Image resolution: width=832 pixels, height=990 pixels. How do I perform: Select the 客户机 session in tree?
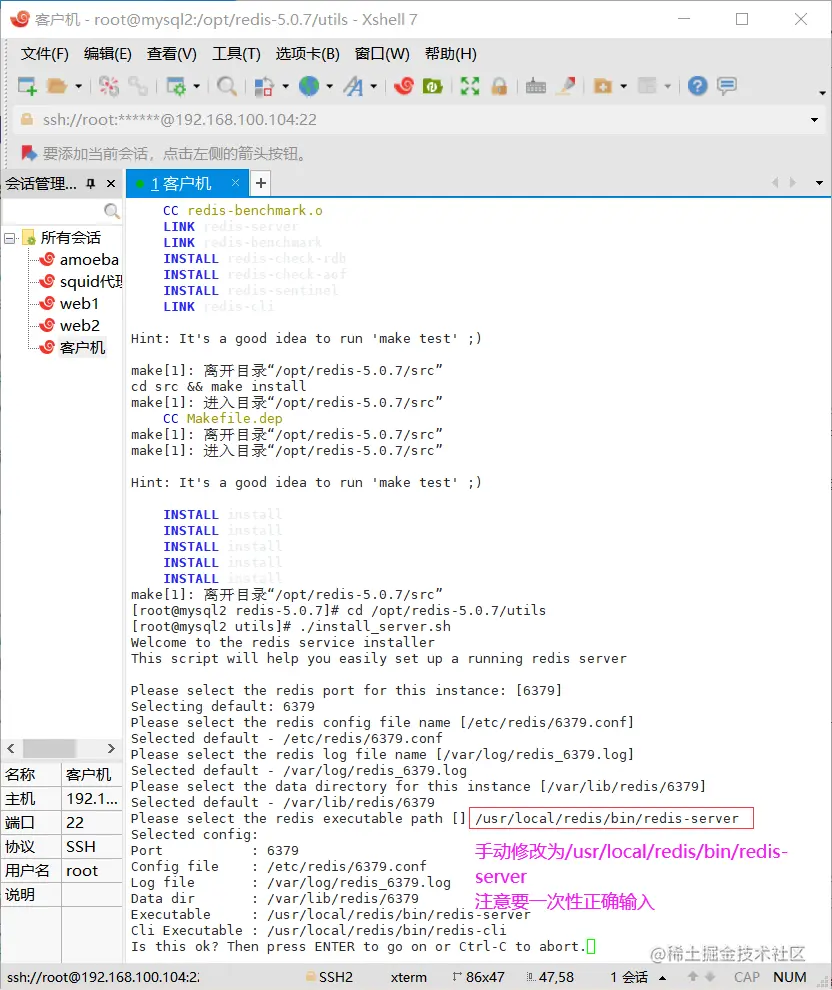(x=82, y=348)
